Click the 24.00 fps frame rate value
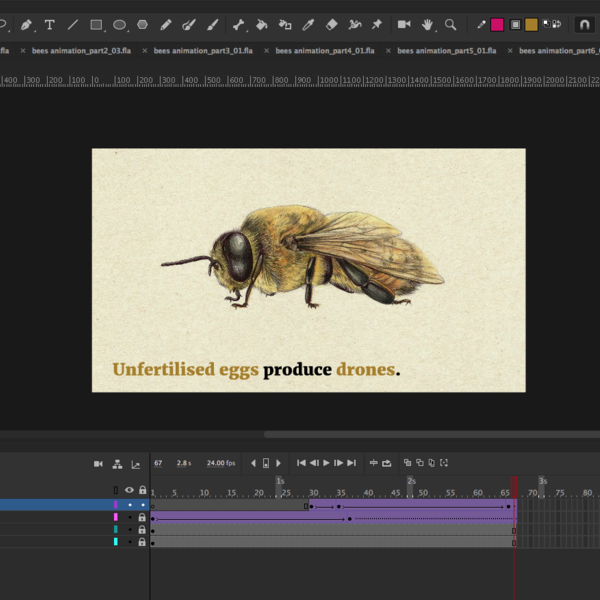This screenshot has width=600, height=600. click(x=221, y=463)
